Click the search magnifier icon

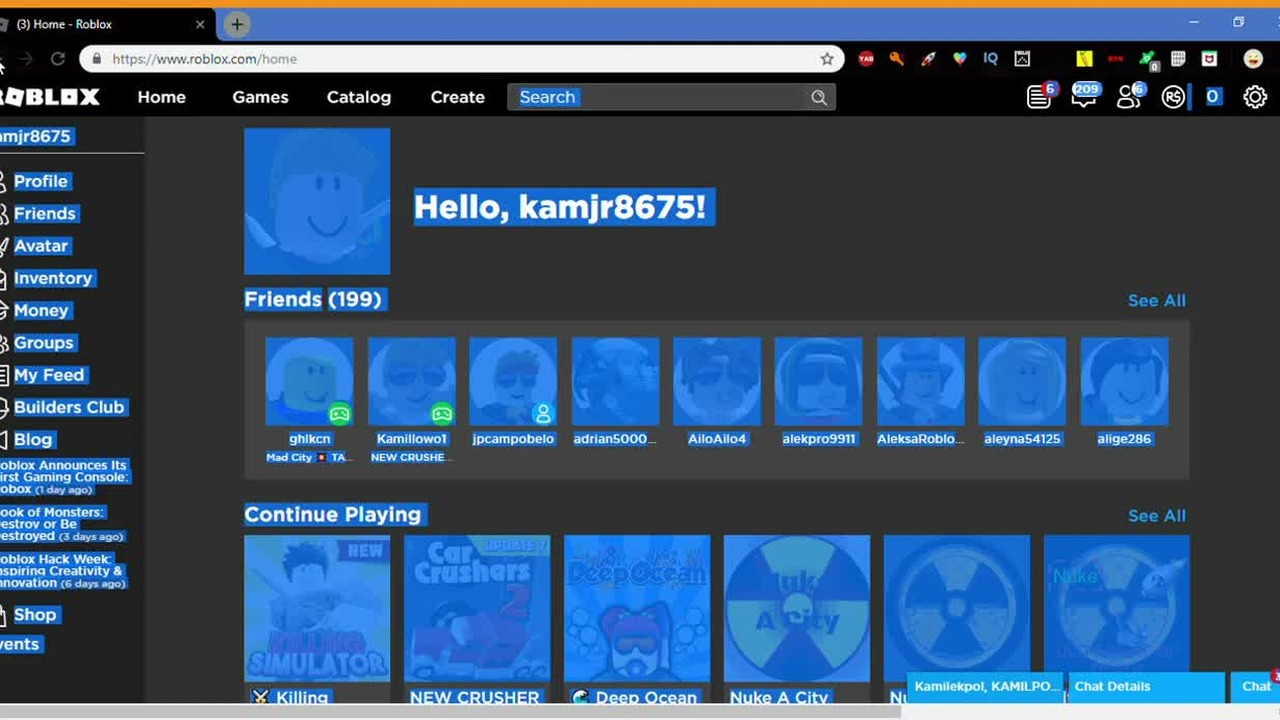pyautogui.click(x=819, y=97)
